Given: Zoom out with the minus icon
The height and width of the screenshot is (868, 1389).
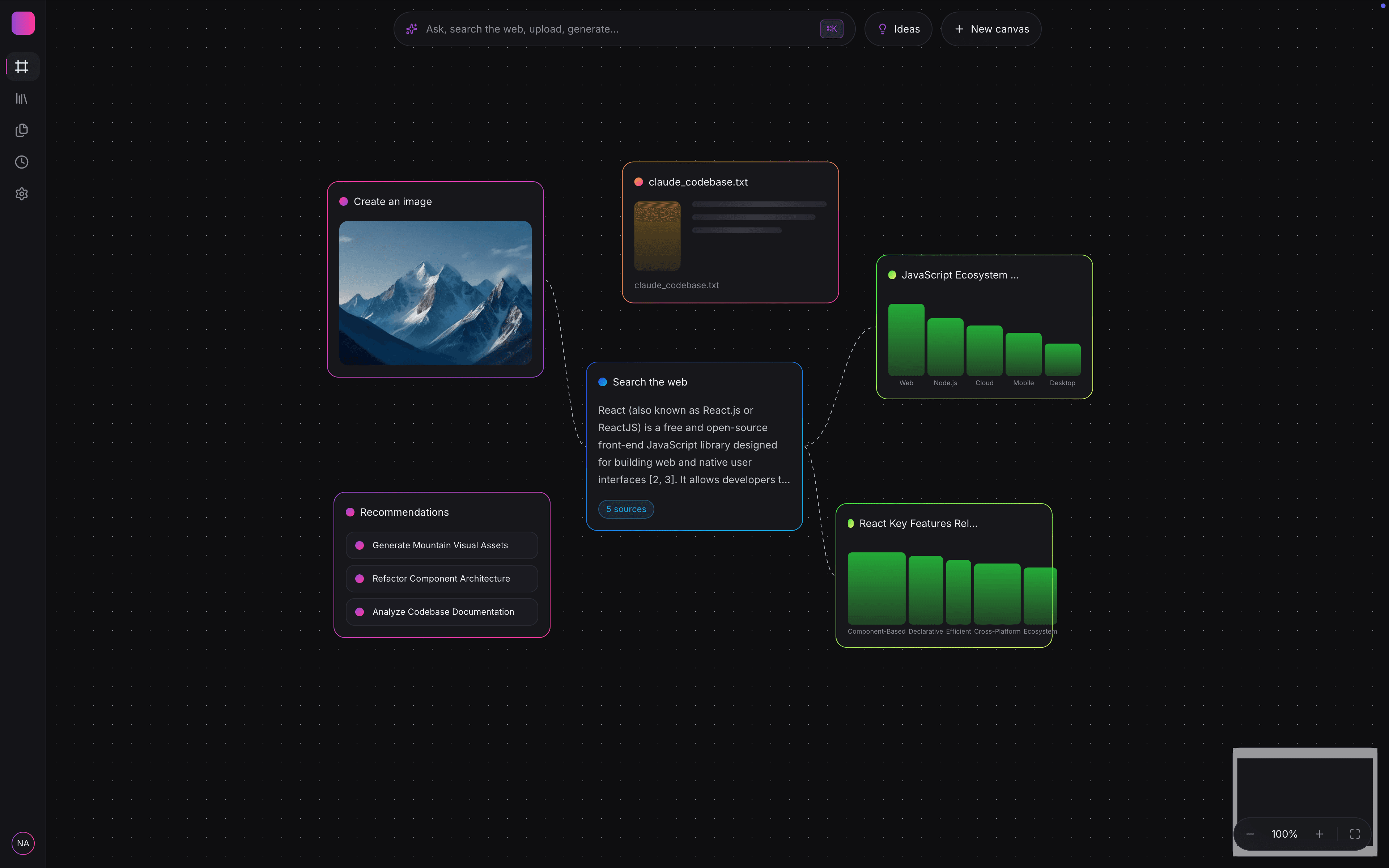Looking at the screenshot, I should (x=1250, y=834).
